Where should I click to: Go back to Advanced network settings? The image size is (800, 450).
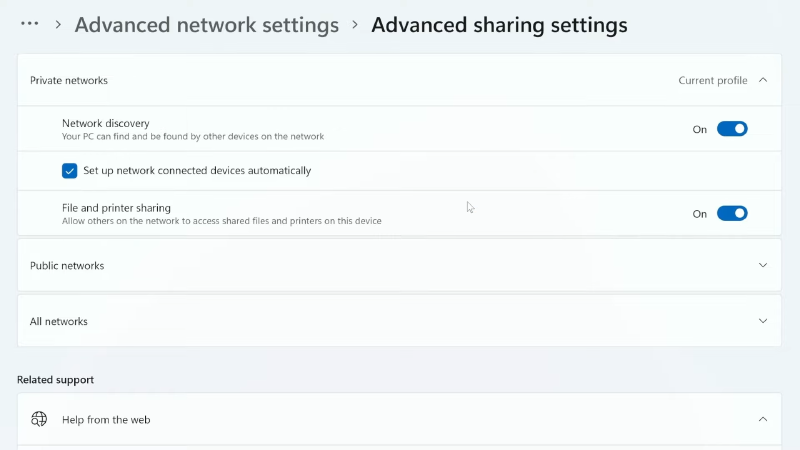coord(207,25)
